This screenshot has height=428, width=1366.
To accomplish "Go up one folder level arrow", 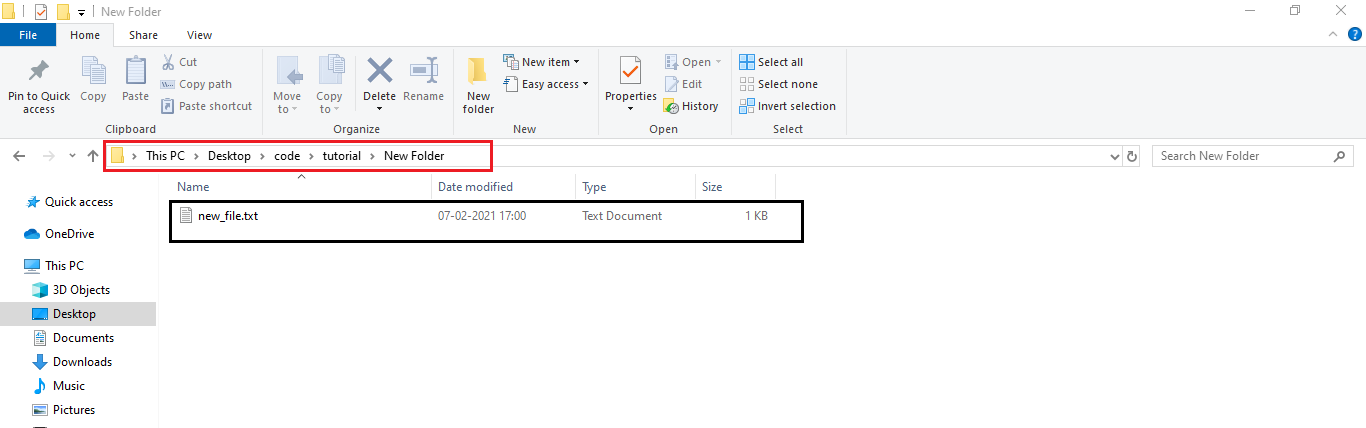I will 93,156.
